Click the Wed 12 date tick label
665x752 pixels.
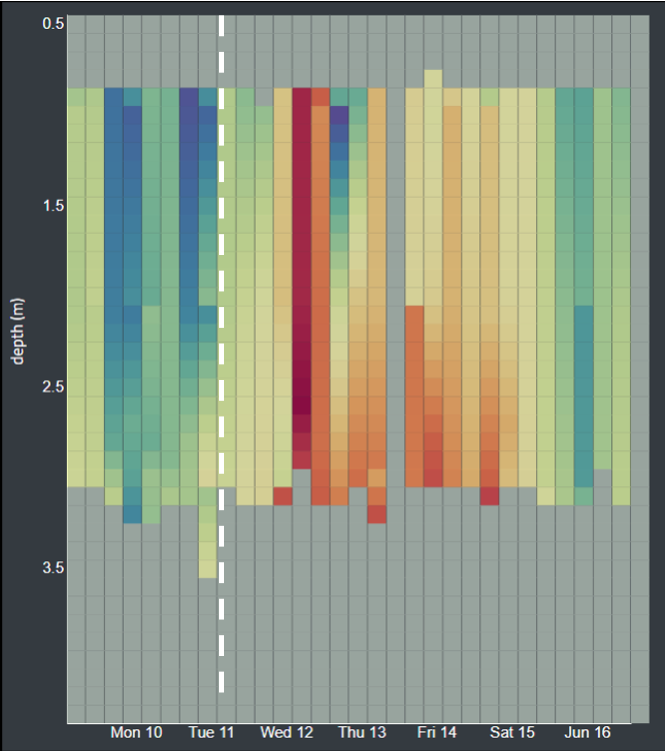(x=287, y=733)
